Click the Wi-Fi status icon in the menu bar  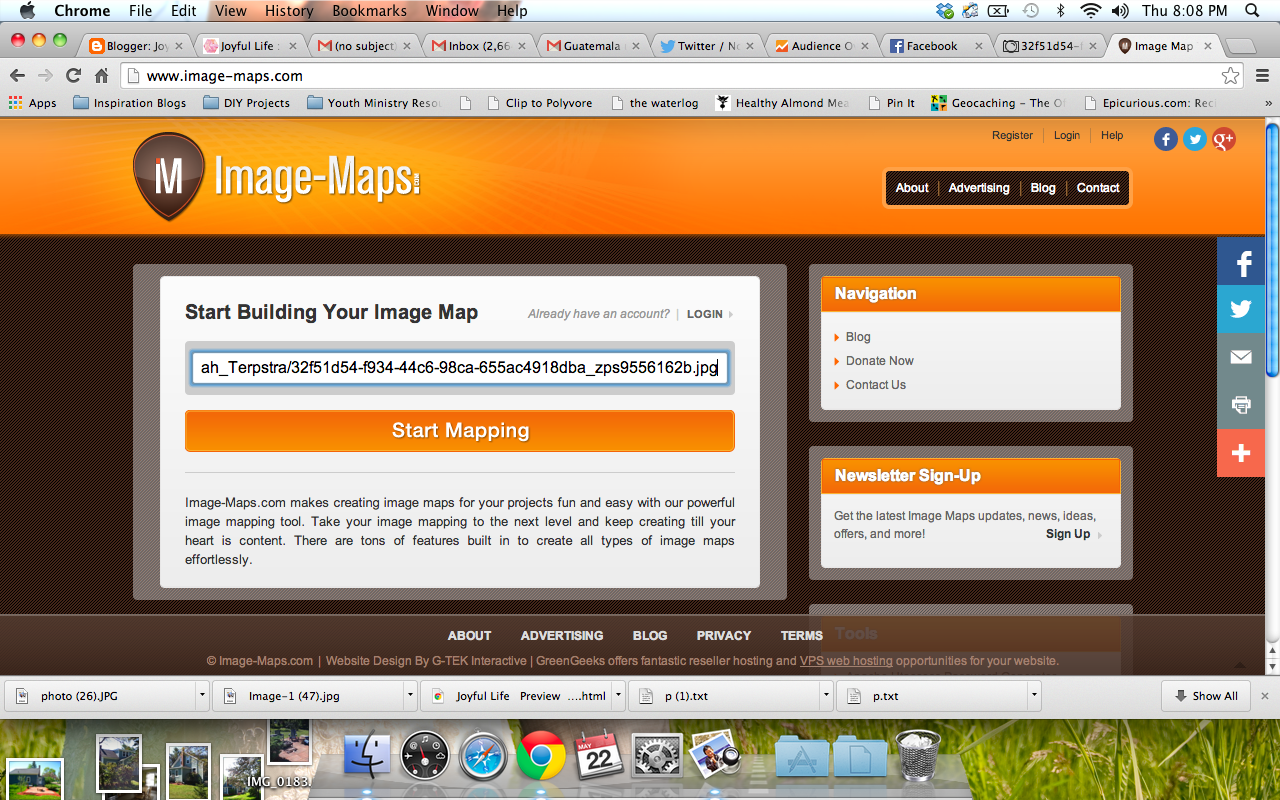[x=1090, y=11]
